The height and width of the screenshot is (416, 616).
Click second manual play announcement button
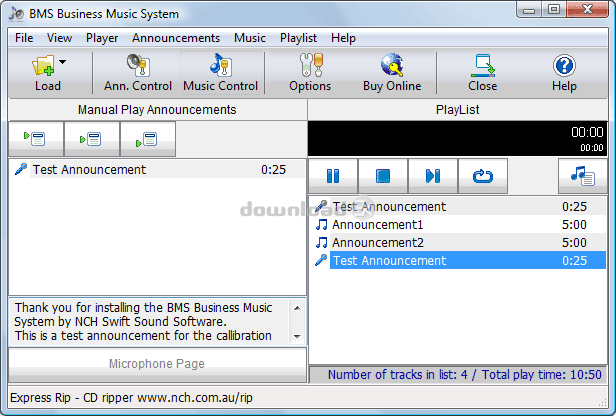tap(92, 139)
